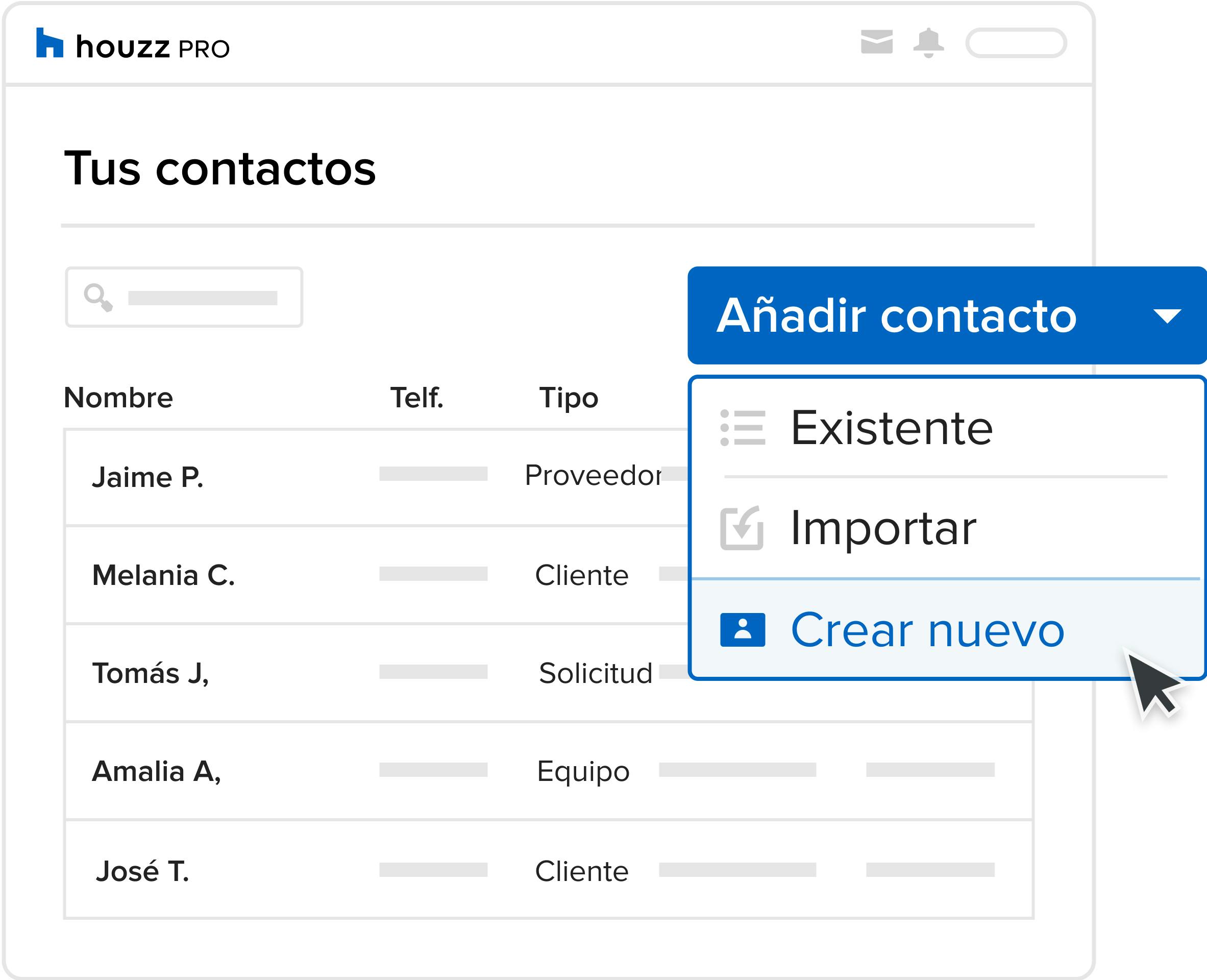Click the list icon beside Existente
Viewport: 1207px width, 980px height.
[x=743, y=428]
